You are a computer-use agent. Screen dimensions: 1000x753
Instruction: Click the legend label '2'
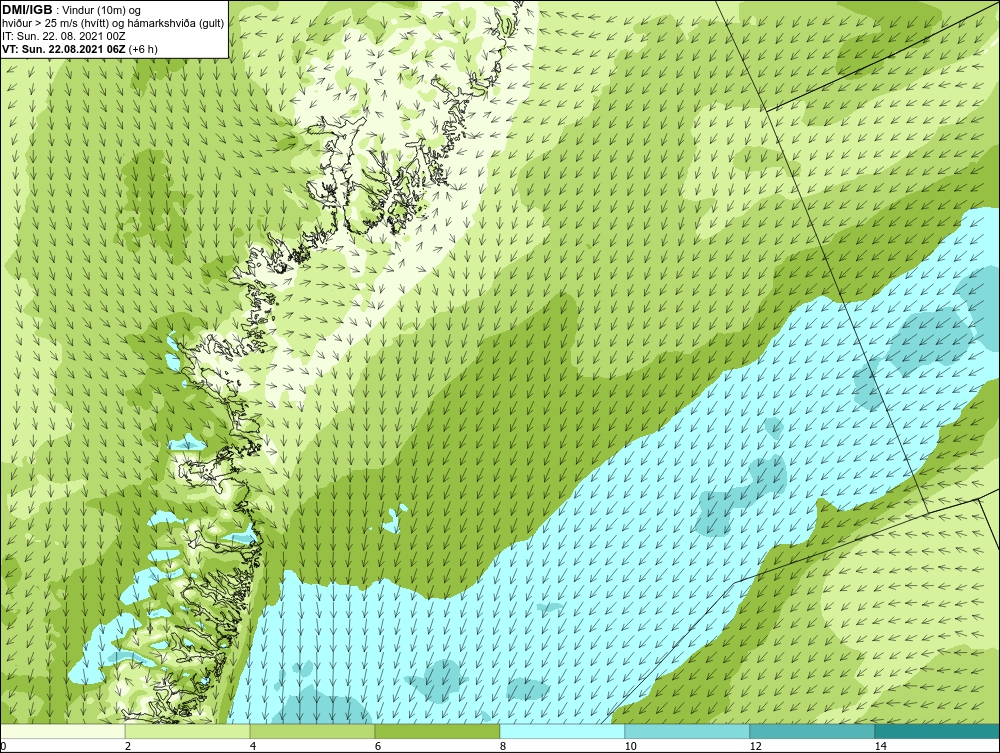tap(128, 746)
